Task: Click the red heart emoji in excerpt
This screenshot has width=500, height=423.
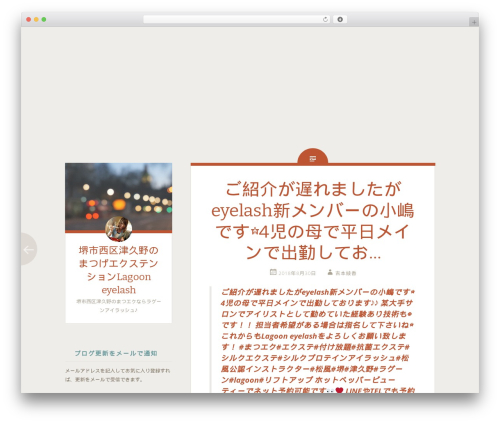Action: 339,390
